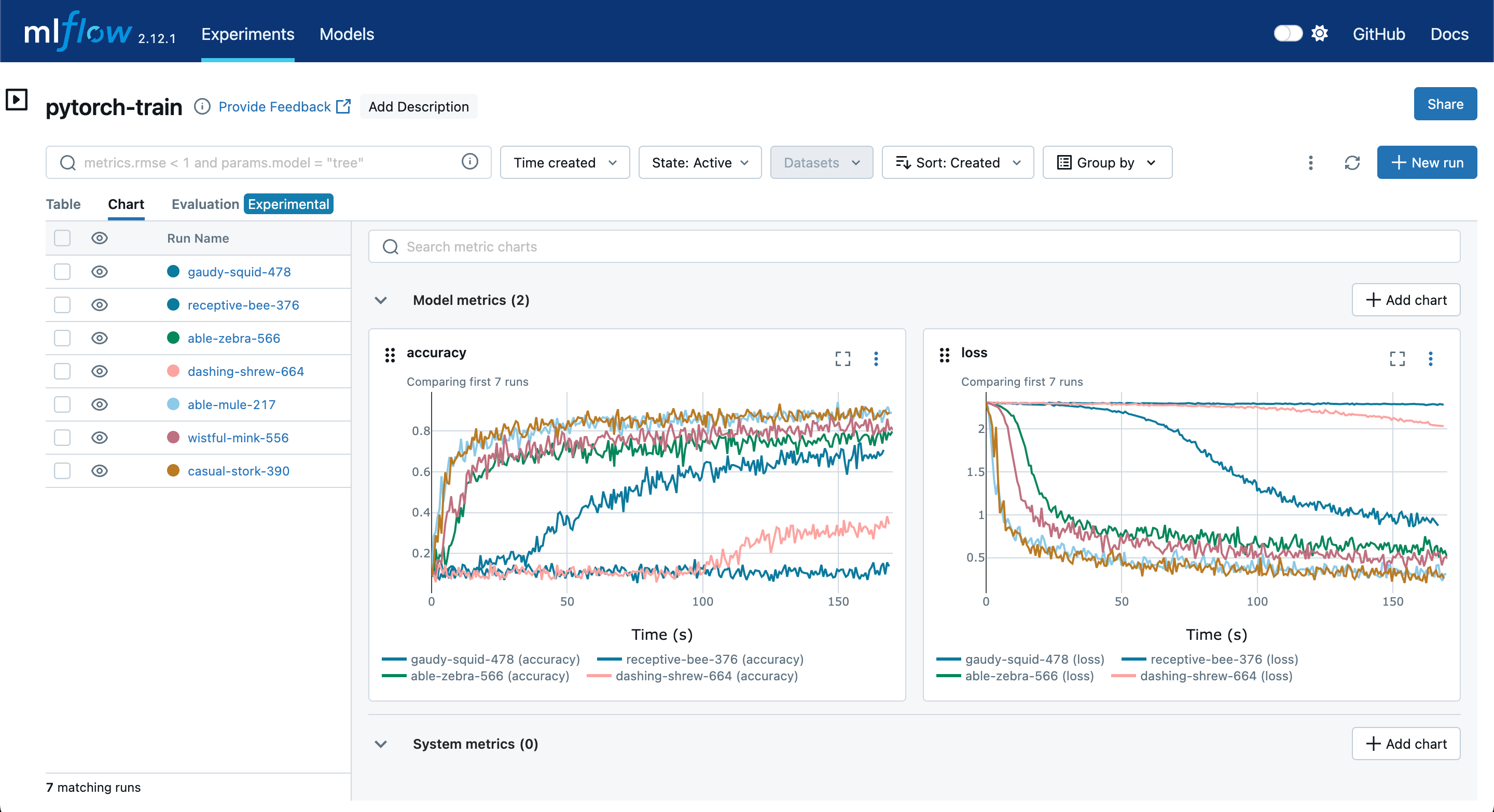Hide the able-zebra-566 run via eye icon
1494x812 pixels.
(99, 338)
